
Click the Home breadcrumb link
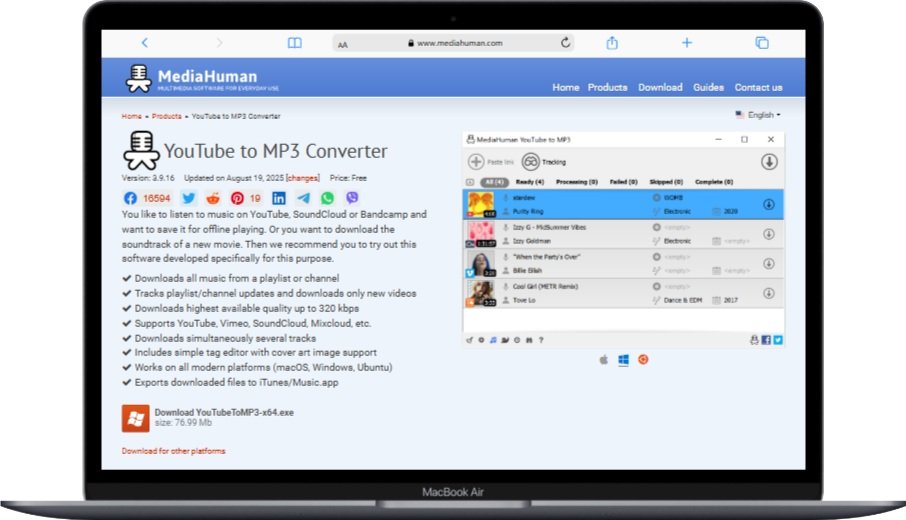tap(131, 116)
